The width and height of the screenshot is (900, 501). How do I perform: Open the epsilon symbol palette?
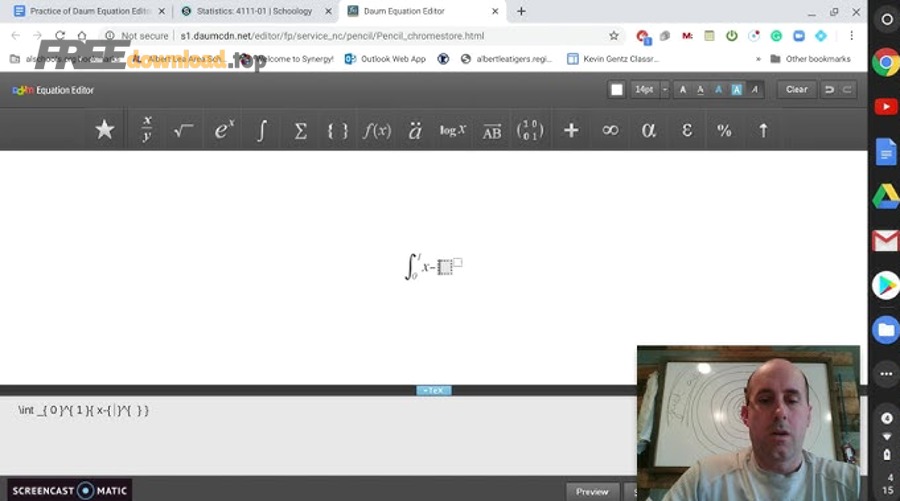(x=686, y=130)
